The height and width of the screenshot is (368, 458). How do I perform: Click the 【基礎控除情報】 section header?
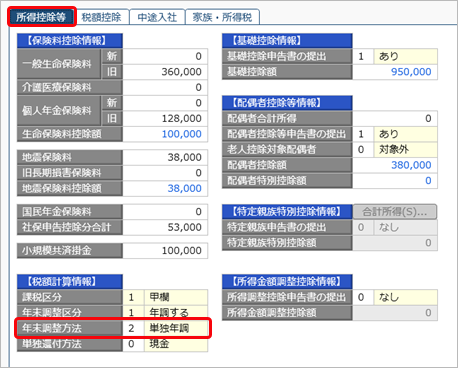point(287,41)
